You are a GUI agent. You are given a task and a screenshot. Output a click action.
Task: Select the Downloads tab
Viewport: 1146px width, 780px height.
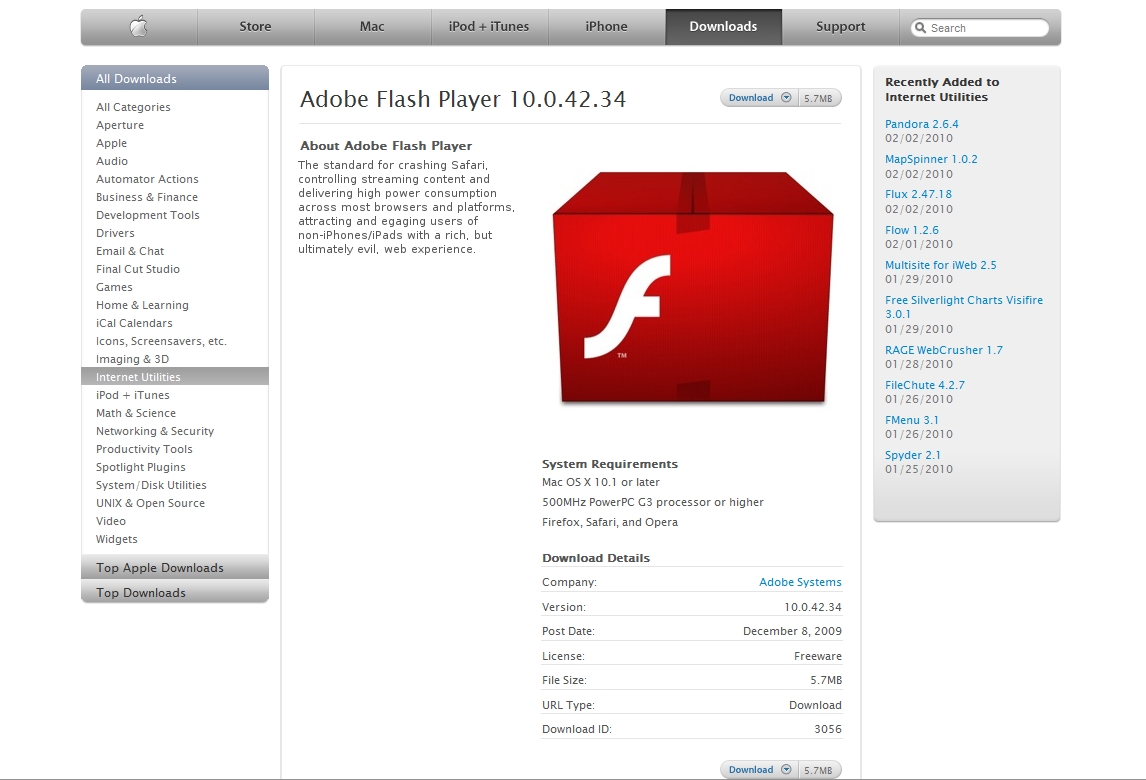pyautogui.click(x=724, y=27)
